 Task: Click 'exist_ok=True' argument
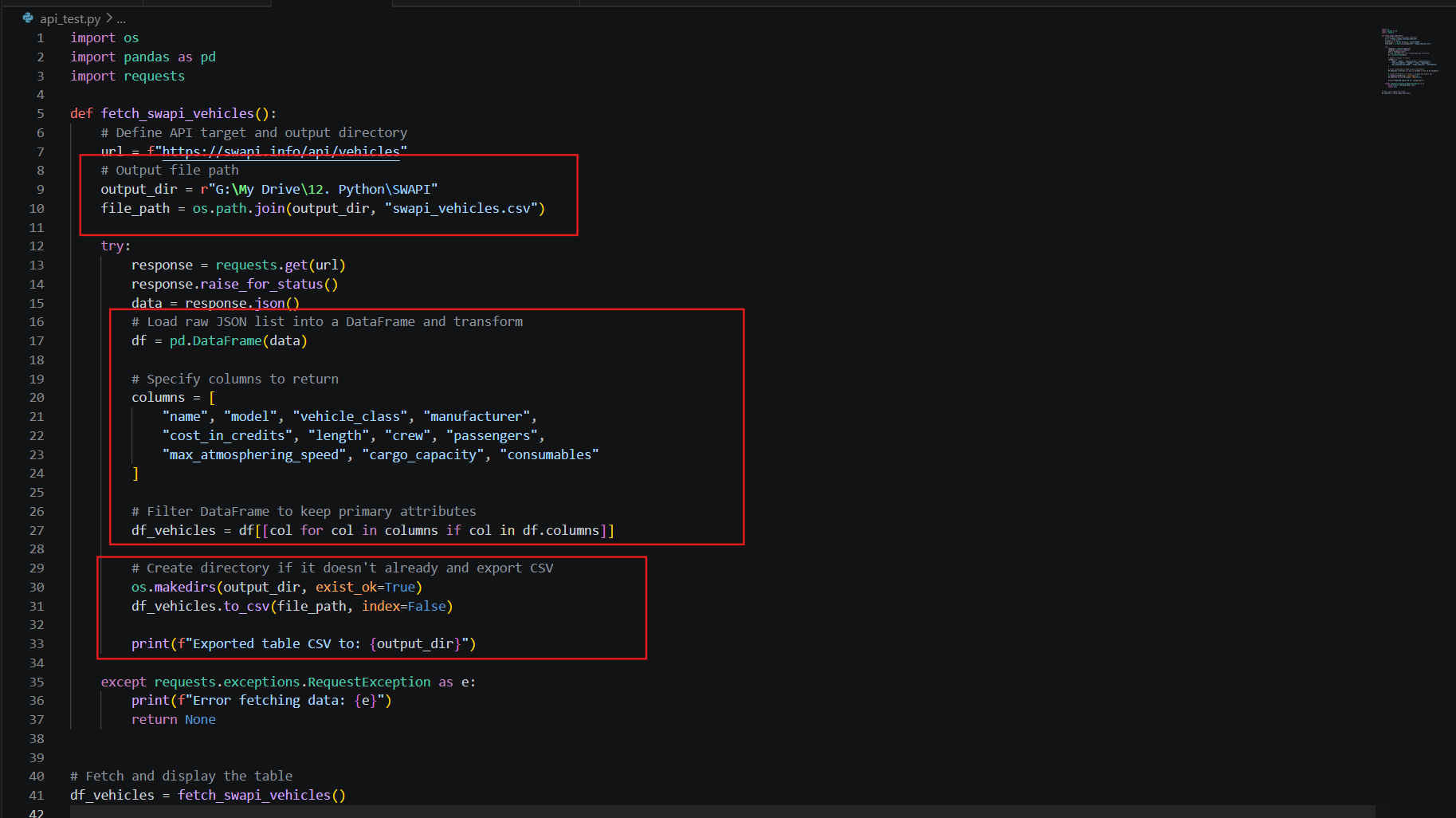[365, 587]
